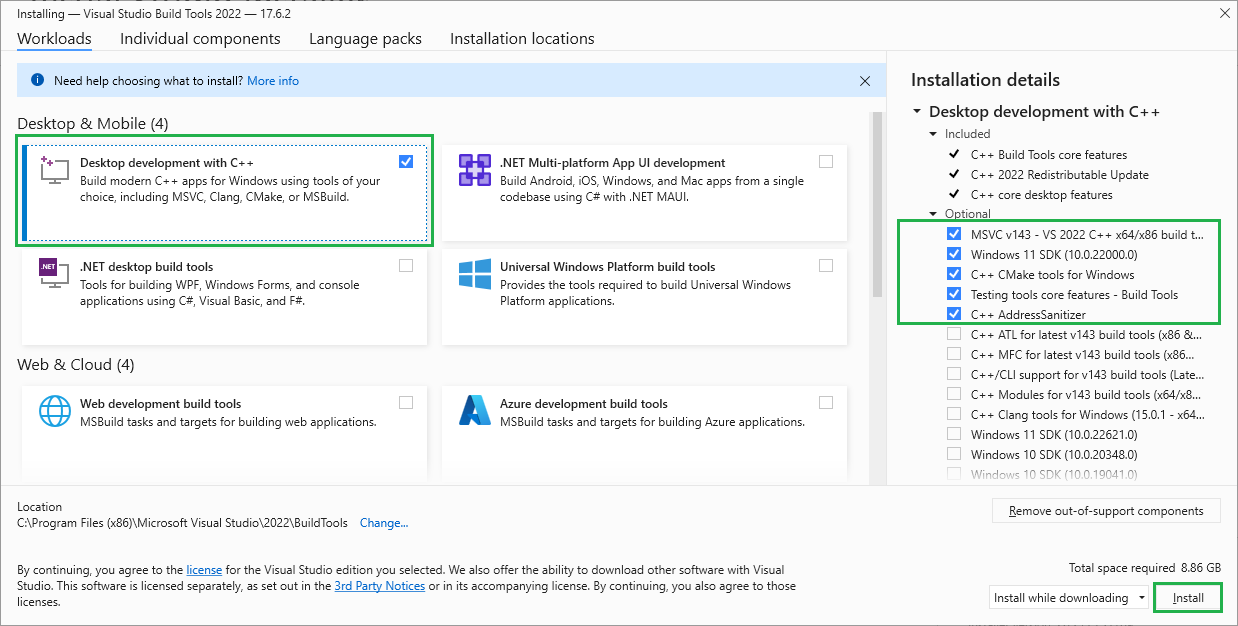
Task: Uncheck C++ AddressSanitizer option
Action: point(954,314)
